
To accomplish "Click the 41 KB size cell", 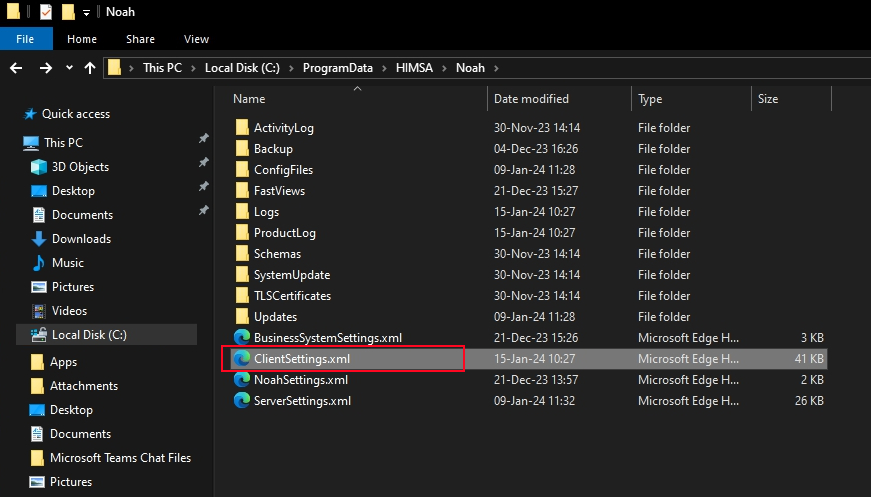I will pyautogui.click(x=809, y=359).
